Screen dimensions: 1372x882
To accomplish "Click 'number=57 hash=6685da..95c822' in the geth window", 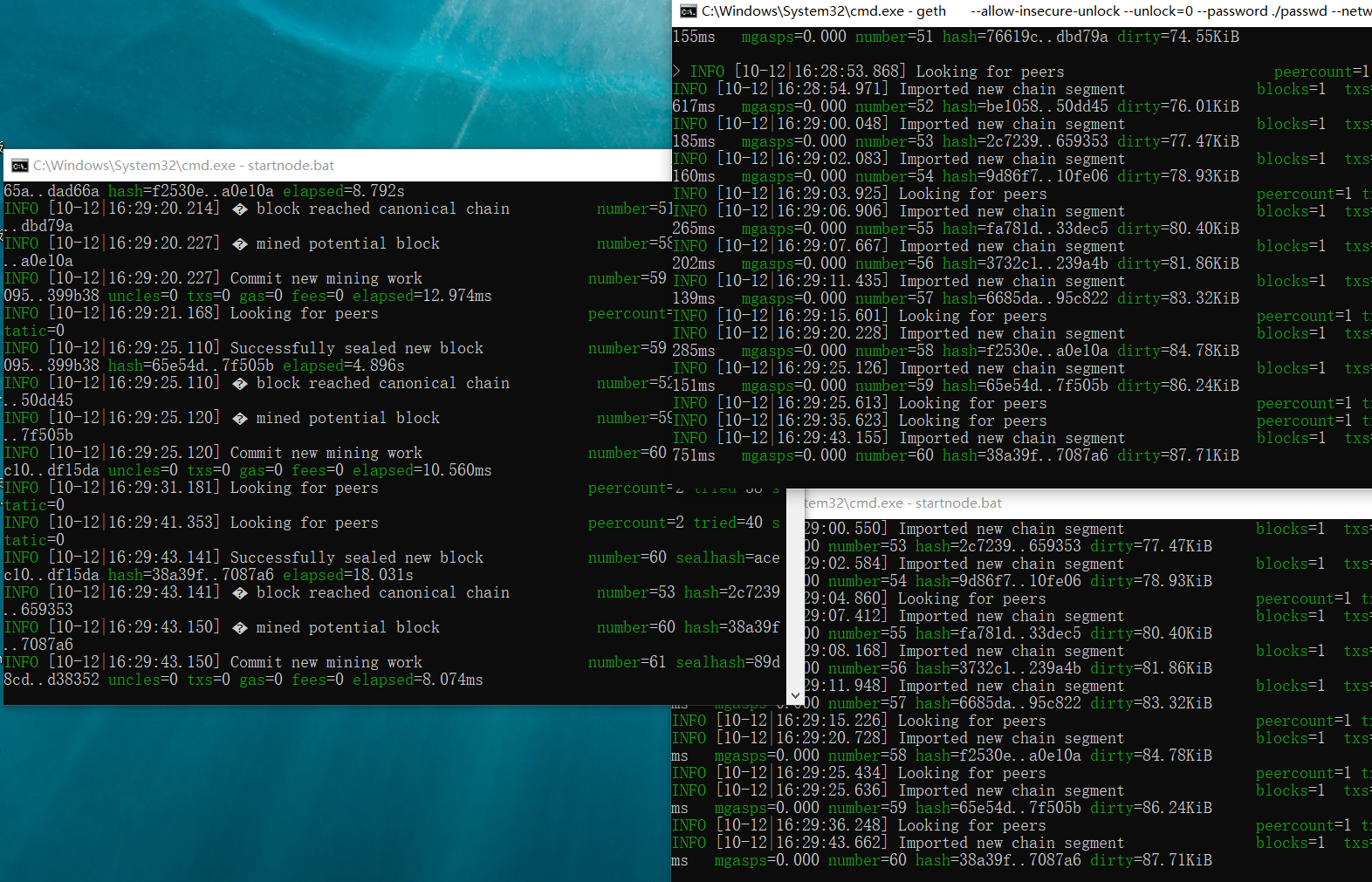I will click(x=982, y=298).
